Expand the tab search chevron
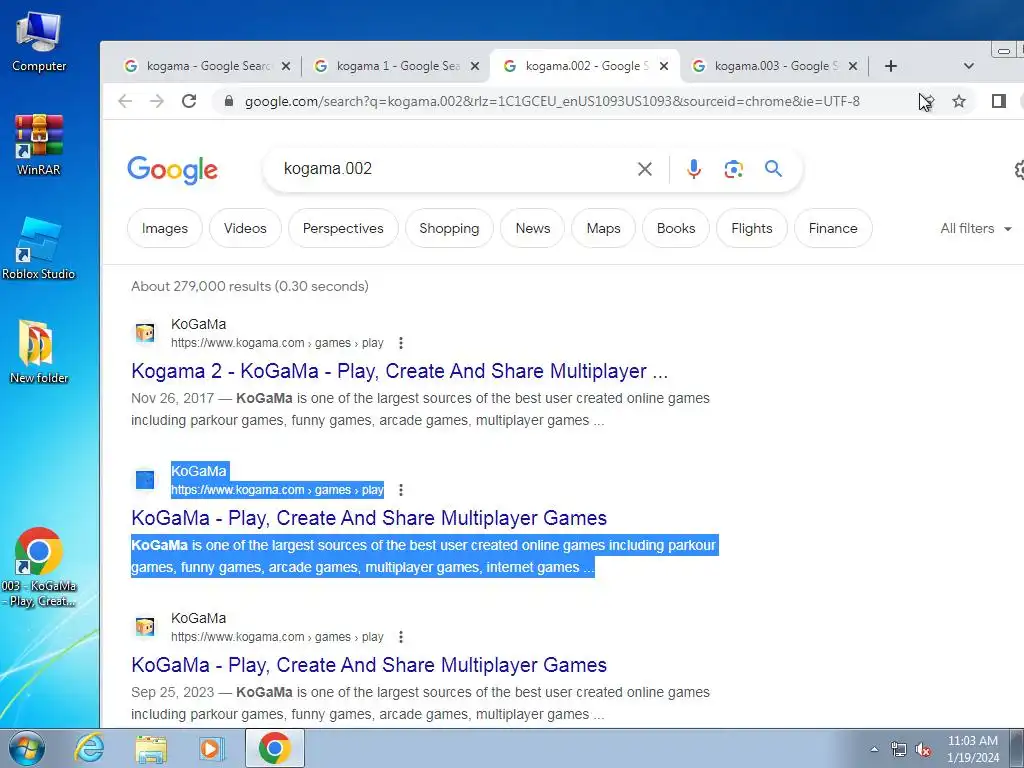This screenshot has width=1024, height=768. coord(969,66)
